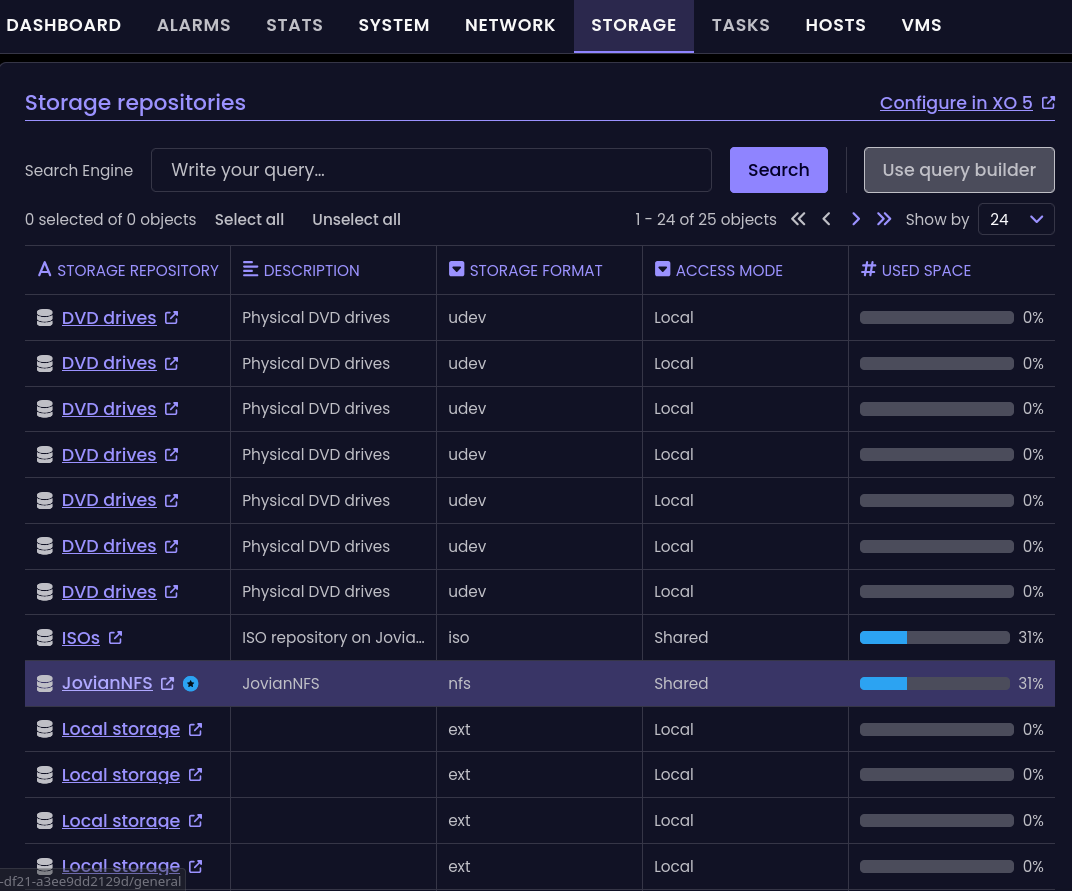Switch to the Network tab
The height and width of the screenshot is (891, 1072).
510,25
